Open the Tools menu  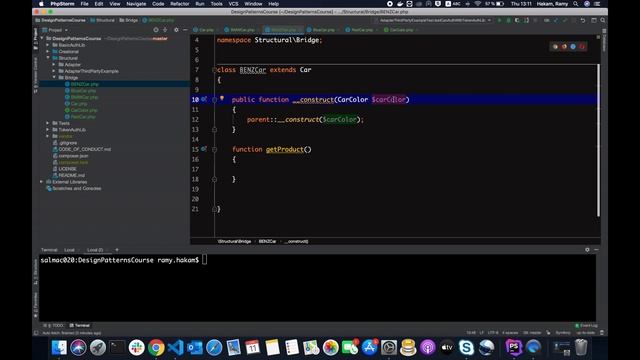point(216,4)
